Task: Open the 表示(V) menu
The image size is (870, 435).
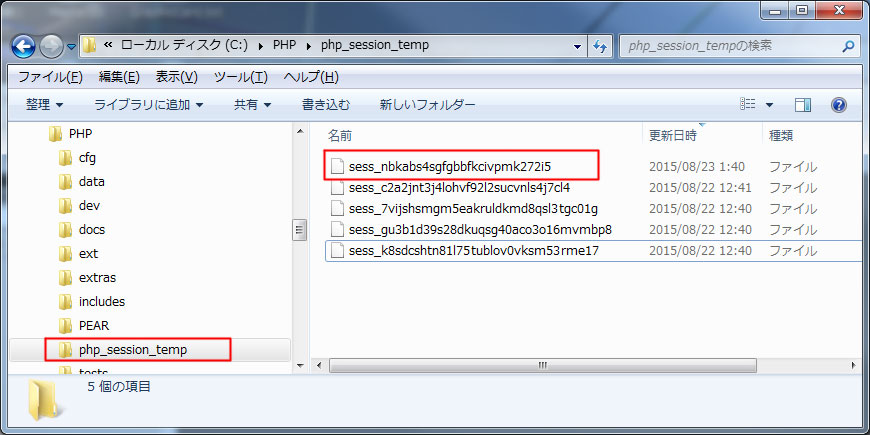Action: click(x=176, y=77)
